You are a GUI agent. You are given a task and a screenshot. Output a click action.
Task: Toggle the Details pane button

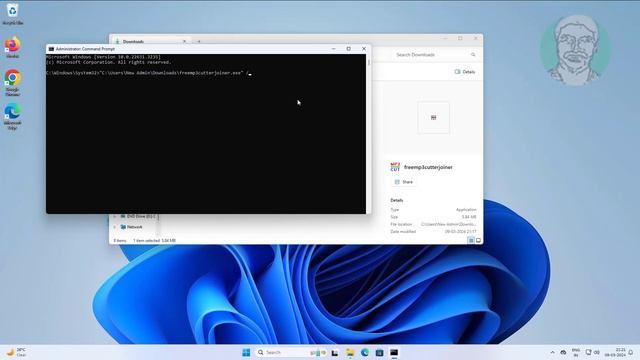click(465, 72)
